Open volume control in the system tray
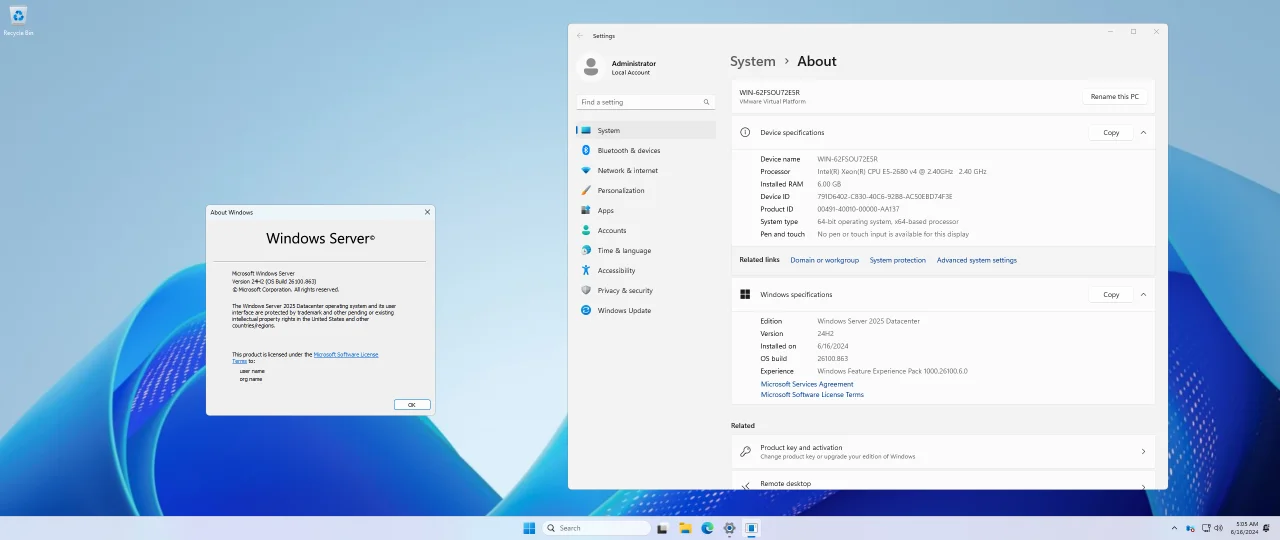Image resolution: width=1280 pixels, height=540 pixels. click(1218, 528)
